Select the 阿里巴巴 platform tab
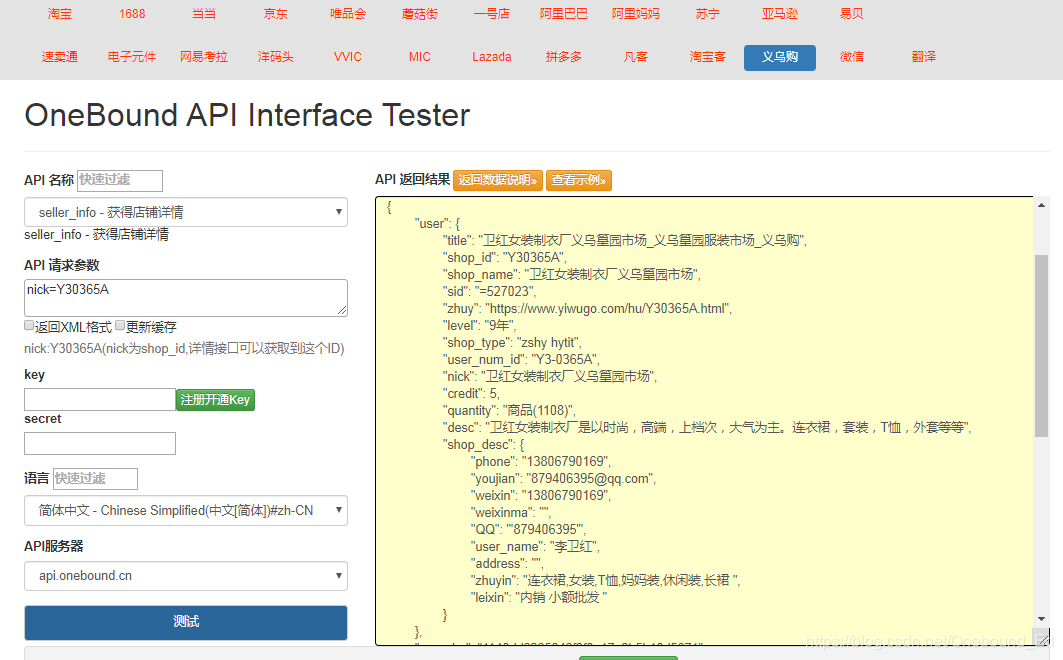The height and width of the screenshot is (660, 1063). 563,14
